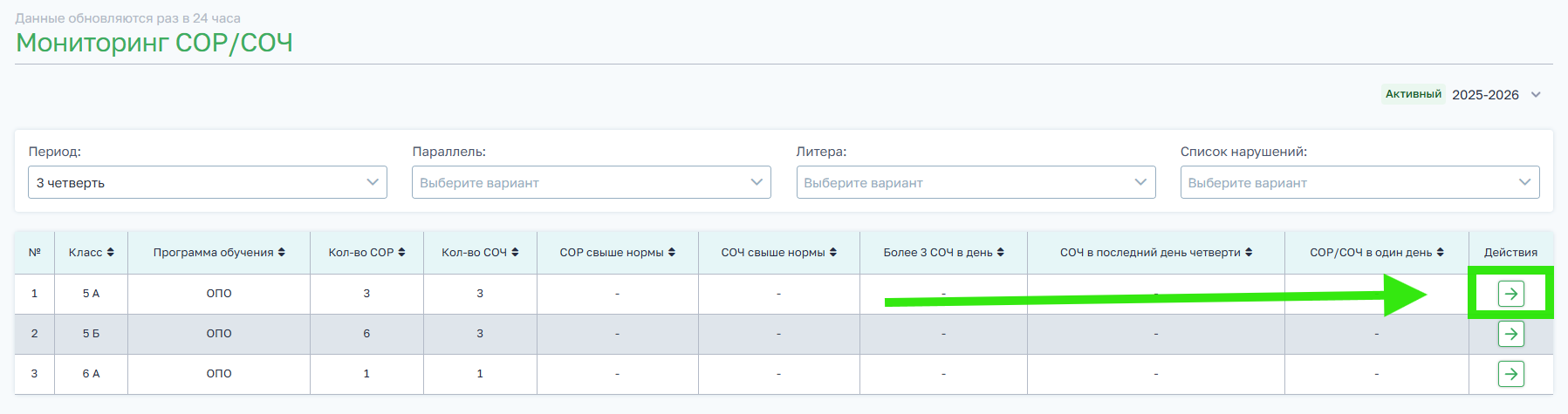Click the Мониторинг СОР/СОЧ page title
The image size is (1568, 414).
coord(154,43)
